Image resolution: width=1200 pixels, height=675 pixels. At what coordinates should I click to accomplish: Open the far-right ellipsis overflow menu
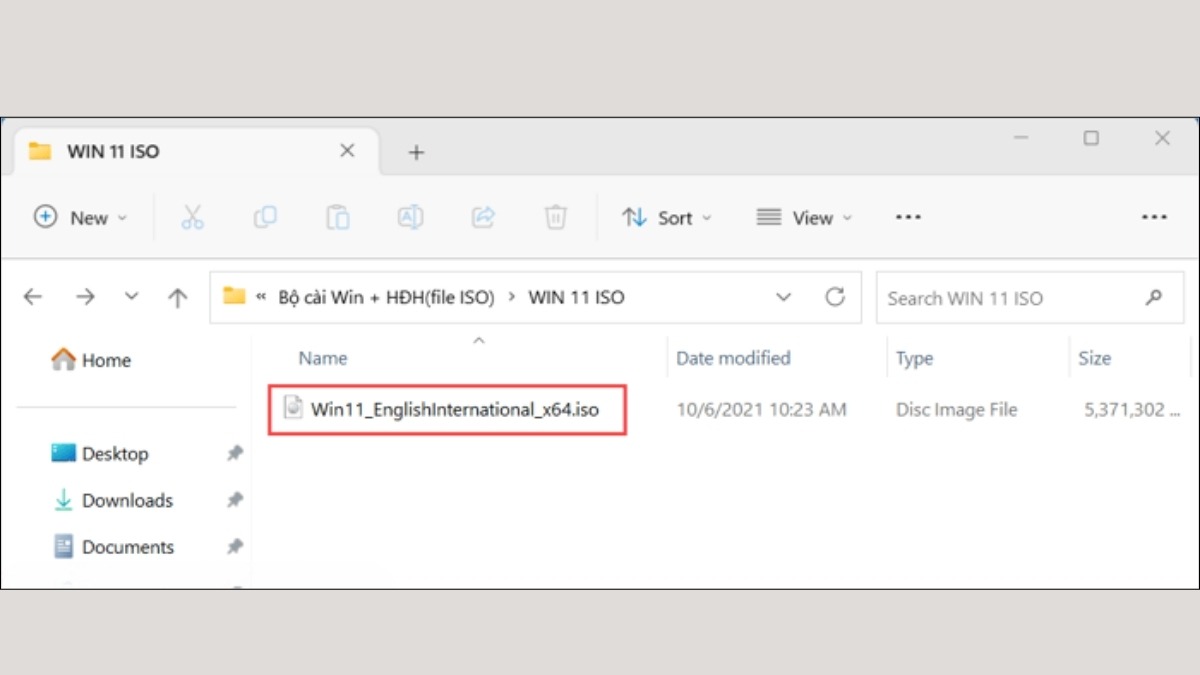coord(1154,217)
